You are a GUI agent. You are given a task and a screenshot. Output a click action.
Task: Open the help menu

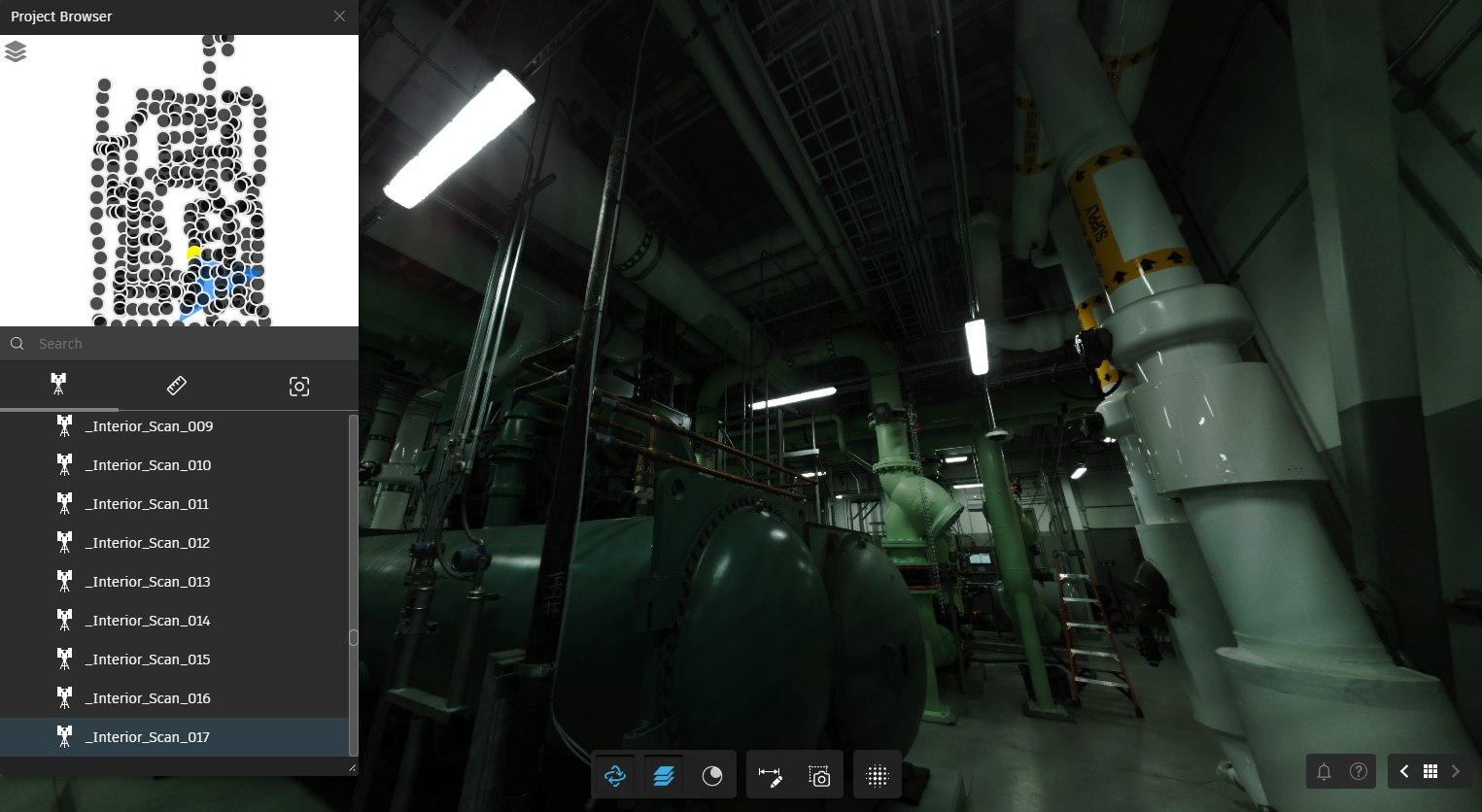click(x=1357, y=771)
